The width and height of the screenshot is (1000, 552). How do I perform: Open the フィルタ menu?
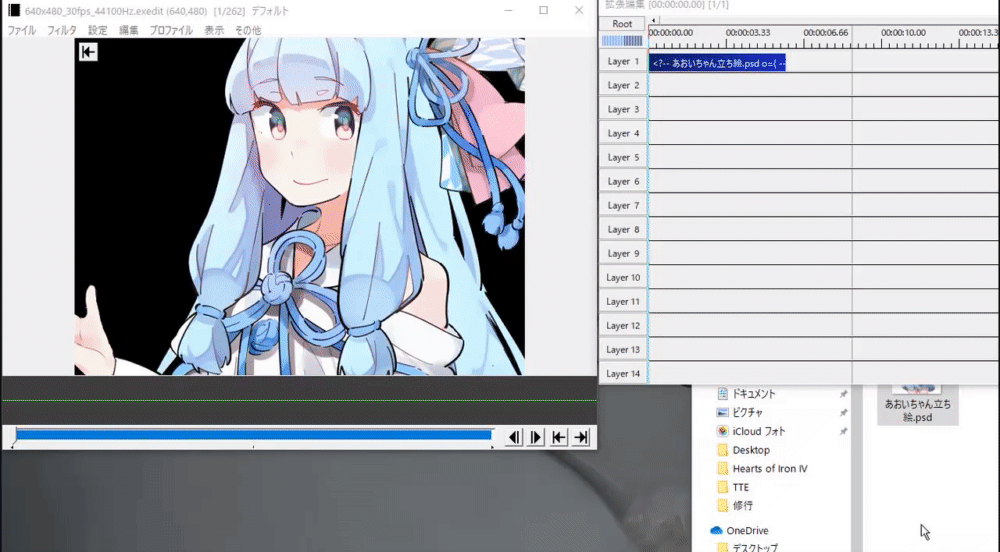pos(62,30)
